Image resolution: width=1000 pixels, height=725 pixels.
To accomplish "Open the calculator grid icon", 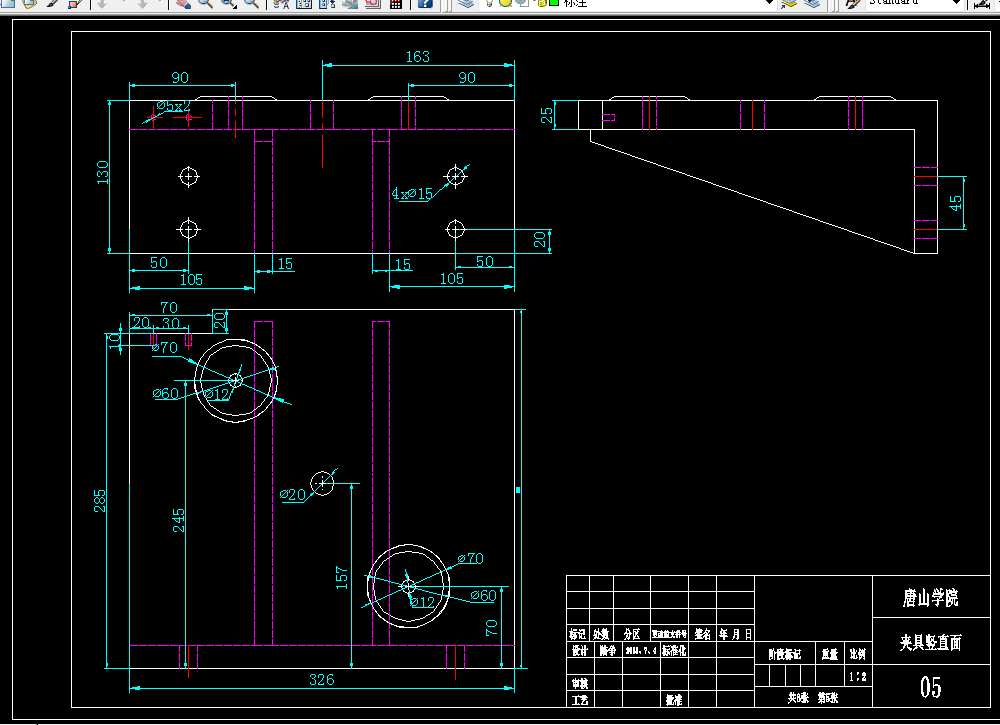I will coord(395,3).
